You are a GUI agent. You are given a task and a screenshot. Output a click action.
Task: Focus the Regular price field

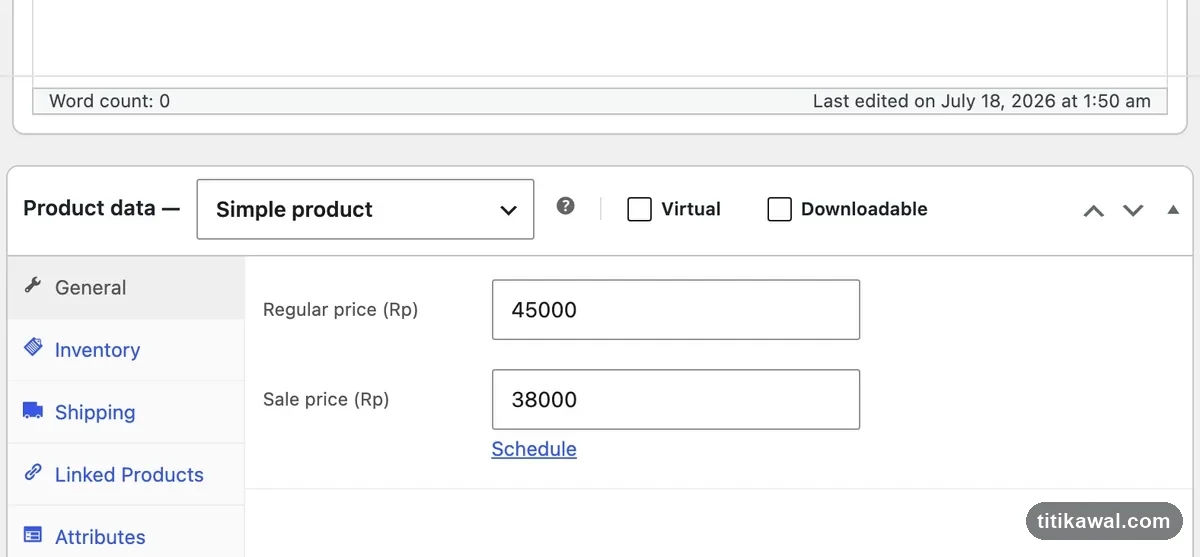pyautogui.click(x=676, y=309)
